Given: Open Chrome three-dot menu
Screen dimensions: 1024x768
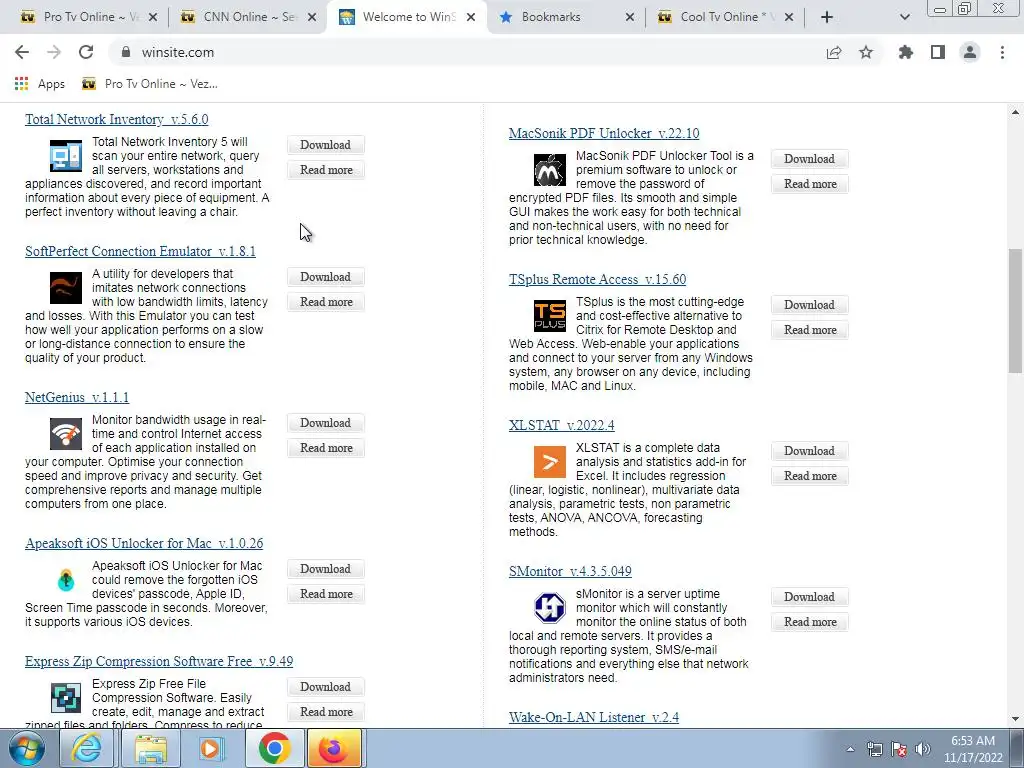Looking at the screenshot, I should click(1002, 52).
